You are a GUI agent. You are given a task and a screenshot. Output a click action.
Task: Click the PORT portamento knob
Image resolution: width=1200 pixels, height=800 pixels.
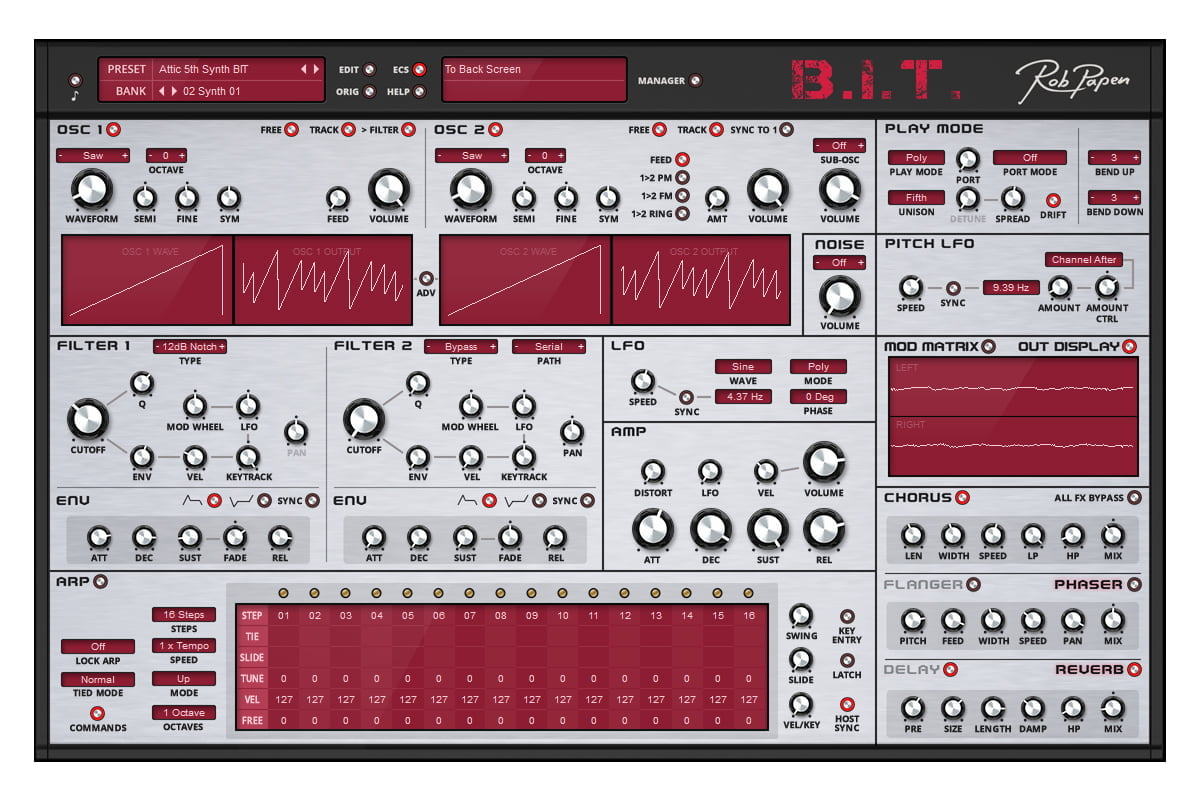[967, 159]
